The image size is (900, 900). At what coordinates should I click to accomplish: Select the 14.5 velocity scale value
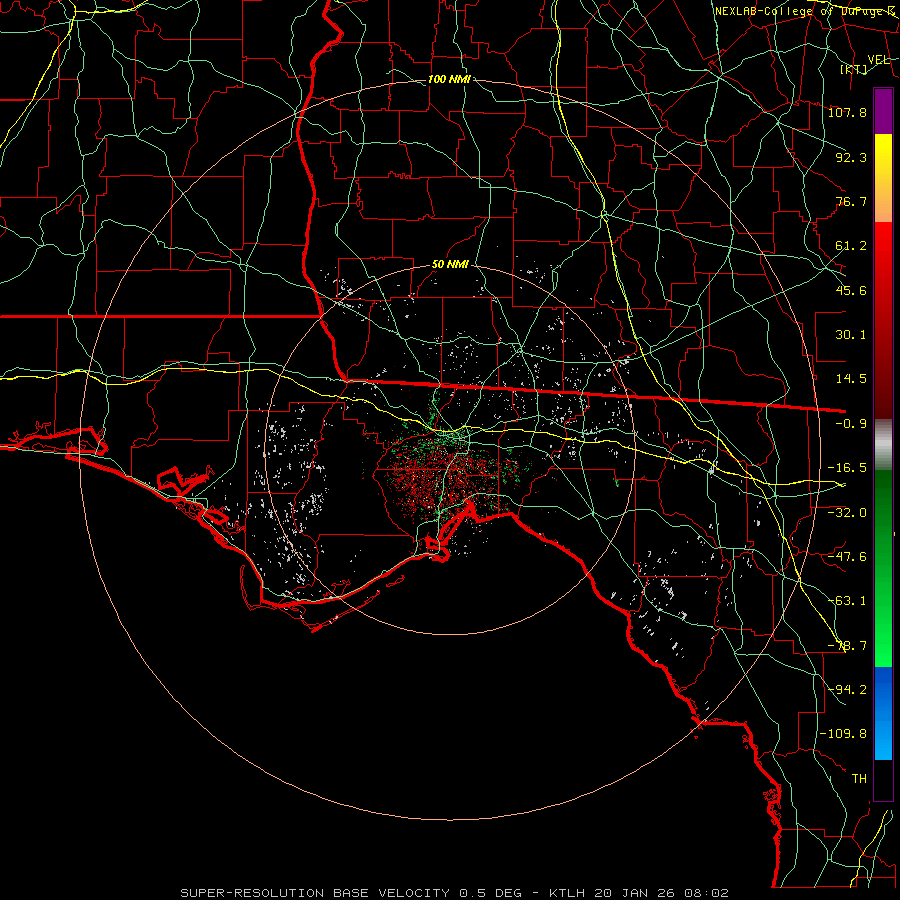point(851,379)
